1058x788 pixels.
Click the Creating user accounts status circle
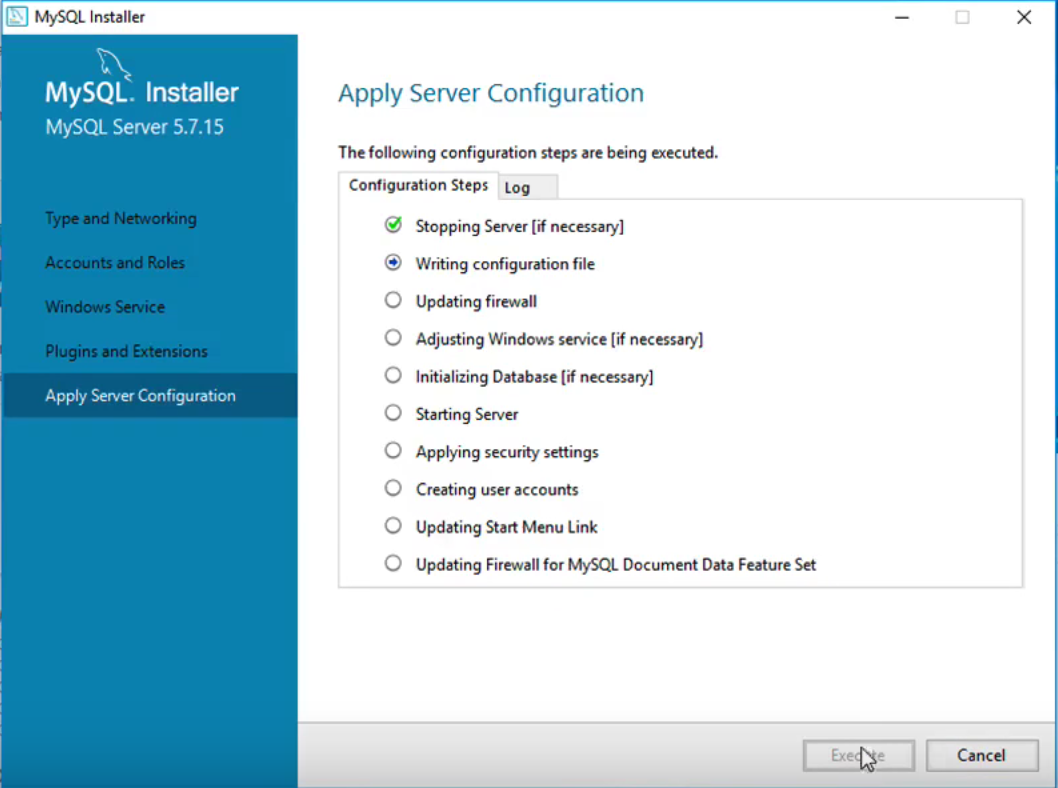(x=393, y=488)
